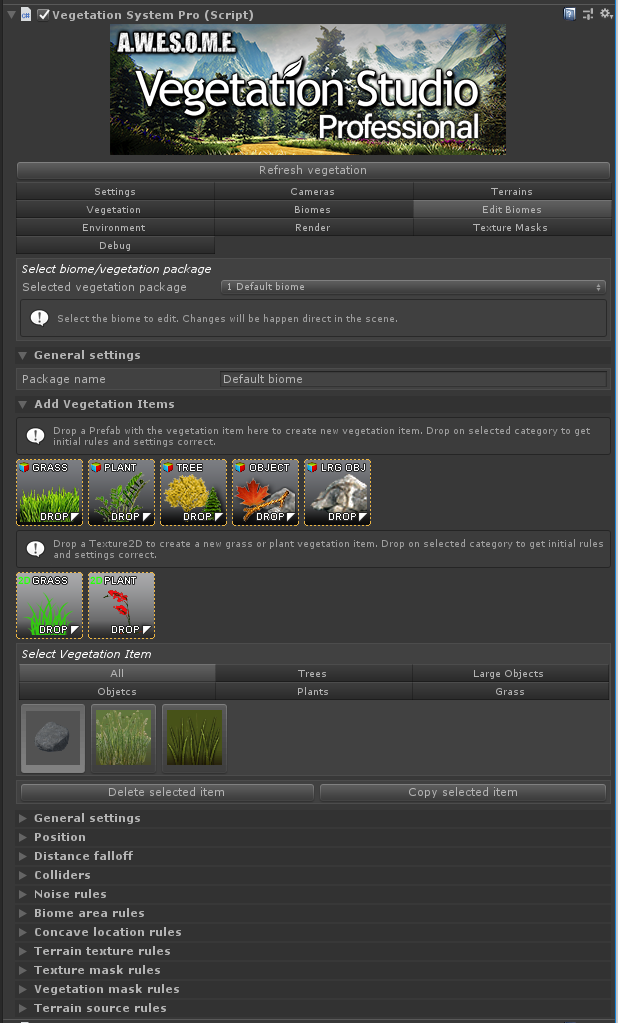
Task: Click the C# script icon in the header
Action: pos(26,14)
